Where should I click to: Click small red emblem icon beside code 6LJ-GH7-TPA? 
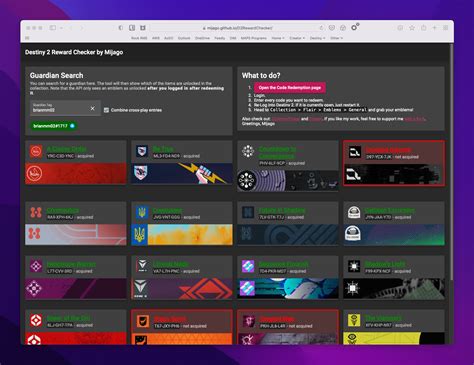tap(36, 320)
